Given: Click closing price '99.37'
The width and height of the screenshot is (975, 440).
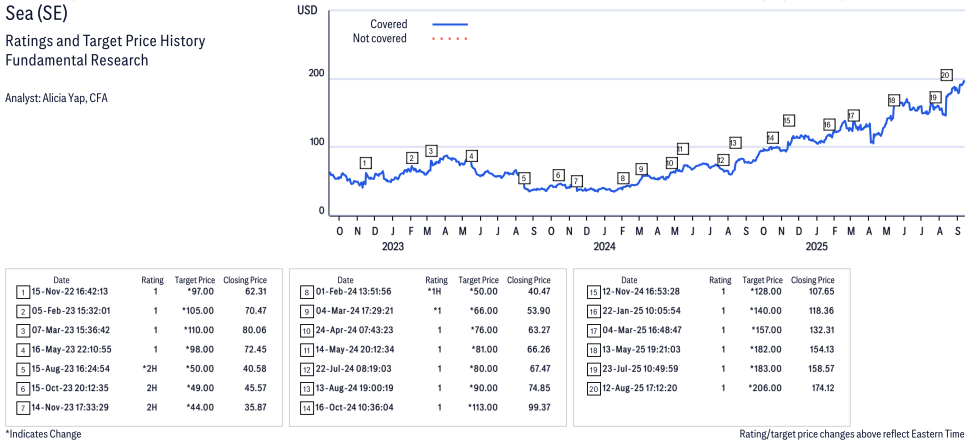Looking at the screenshot, I should [539, 408].
